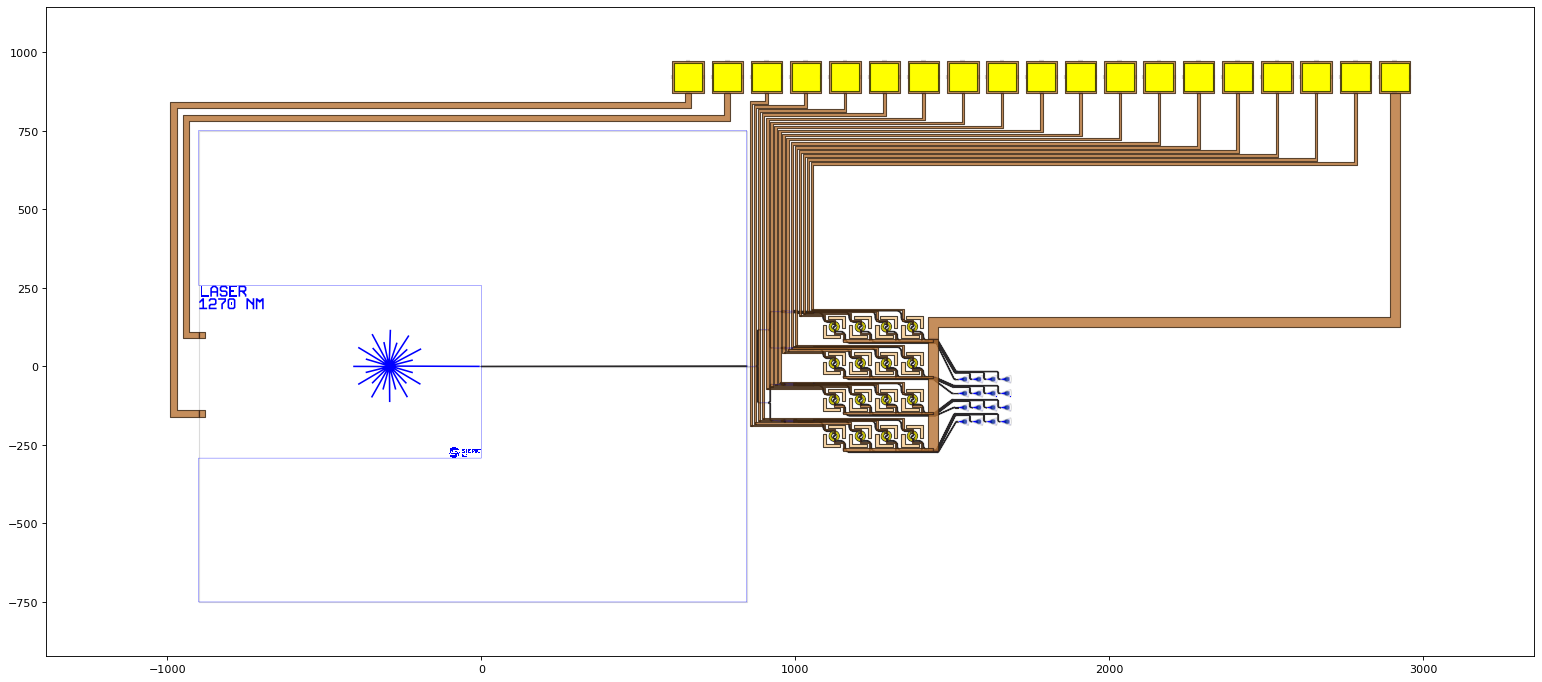Click the y-axis tick label −750
Viewport: 1542px width, 682px height.
point(22,602)
